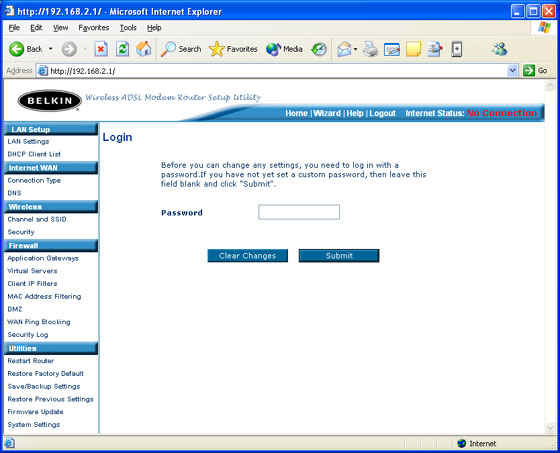Open MAC Address Filtering in sidebar
560x453 pixels.
point(44,297)
